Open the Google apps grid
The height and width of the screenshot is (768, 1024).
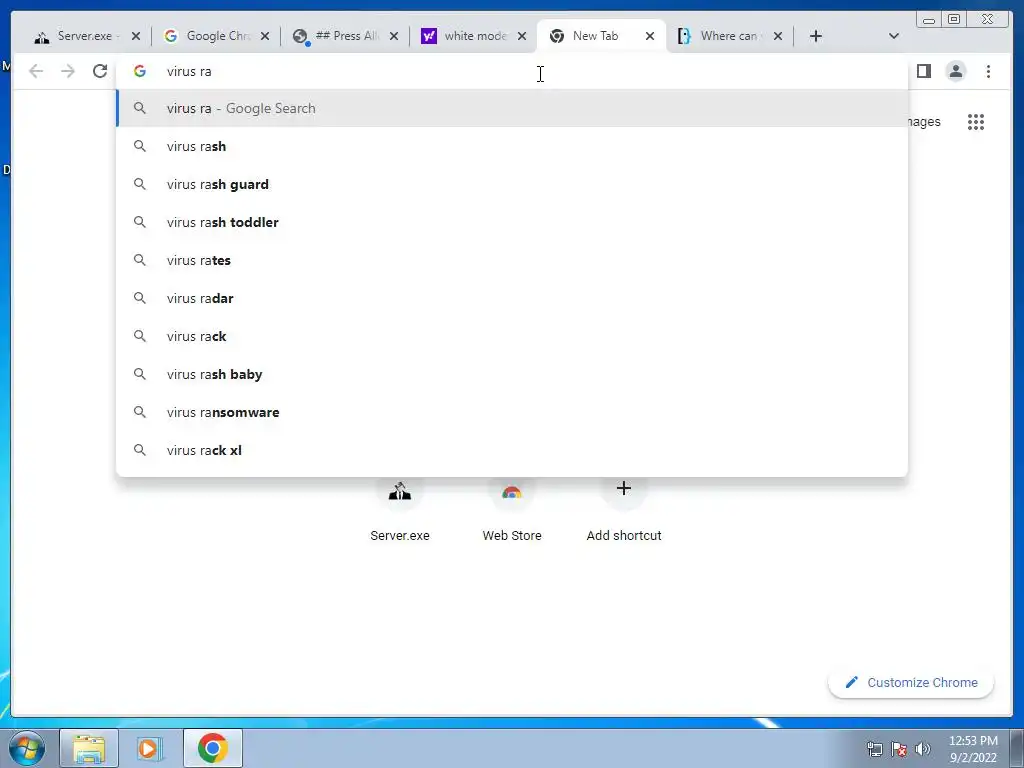pyautogui.click(x=976, y=122)
